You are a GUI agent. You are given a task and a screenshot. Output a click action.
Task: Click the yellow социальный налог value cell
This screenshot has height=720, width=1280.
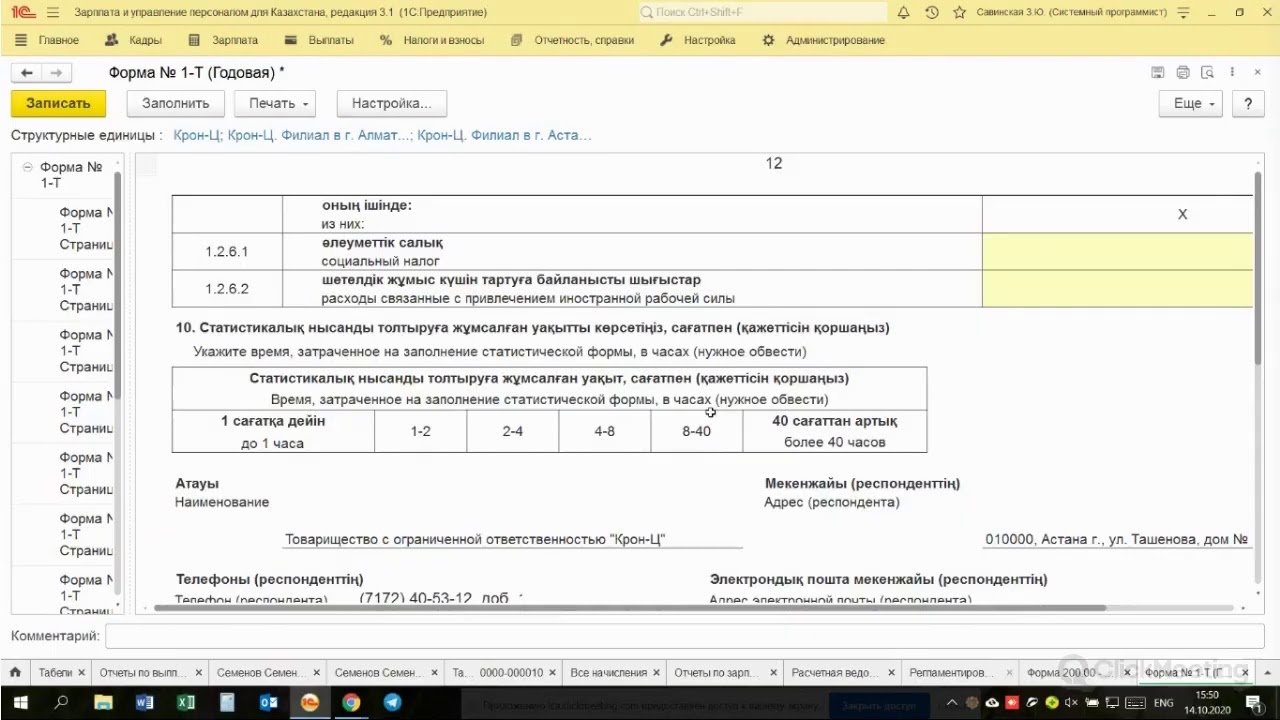[x=1117, y=252]
